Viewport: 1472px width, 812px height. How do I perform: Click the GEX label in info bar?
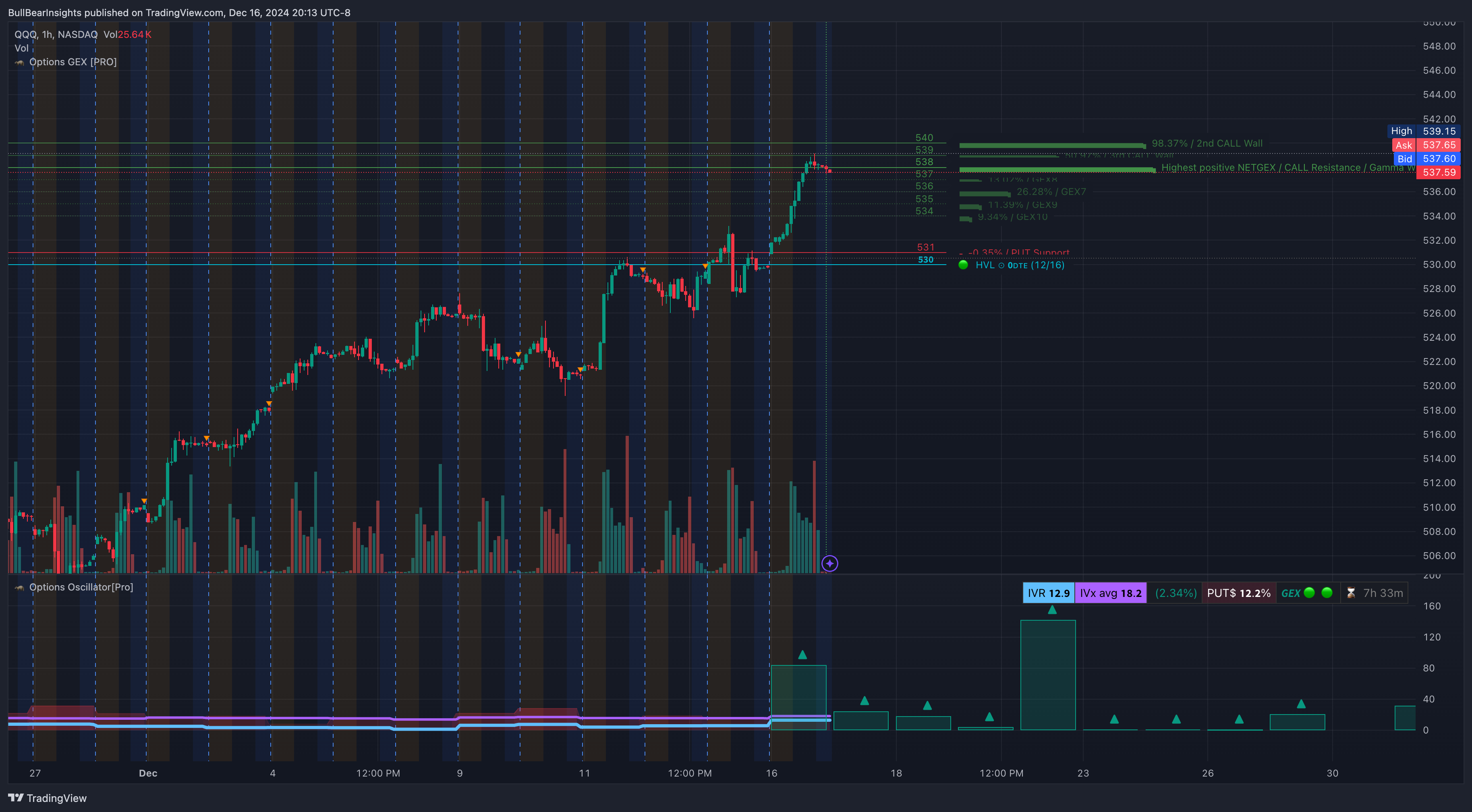tap(1290, 593)
